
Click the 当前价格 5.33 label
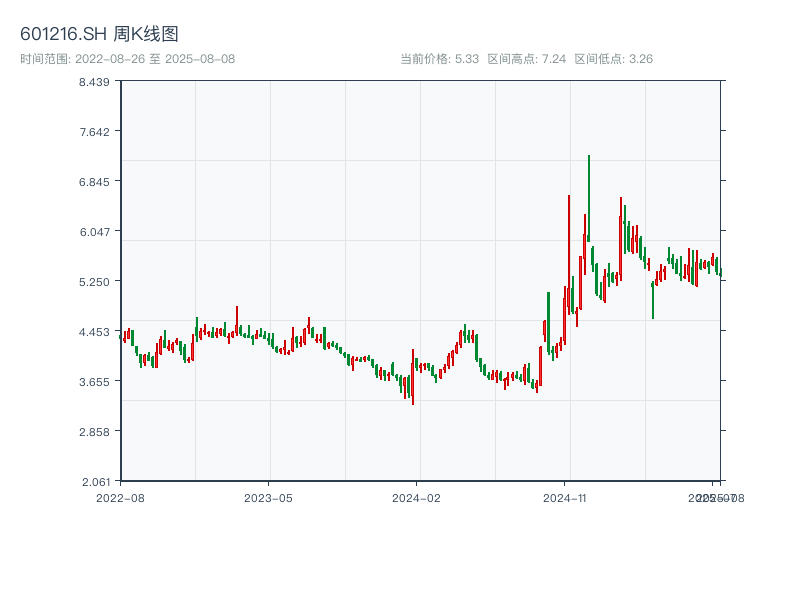click(x=439, y=59)
